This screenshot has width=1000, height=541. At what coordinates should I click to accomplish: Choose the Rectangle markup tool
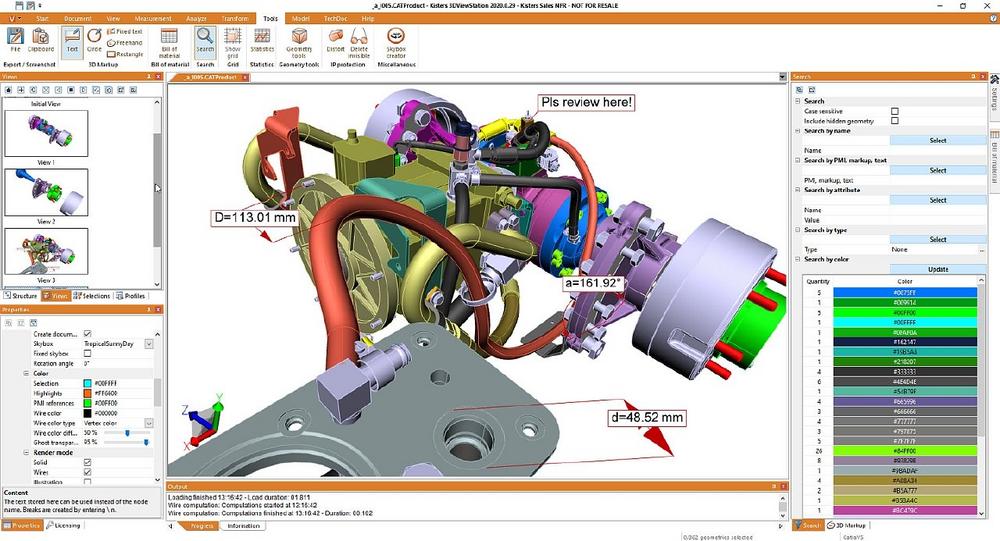pos(125,54)
